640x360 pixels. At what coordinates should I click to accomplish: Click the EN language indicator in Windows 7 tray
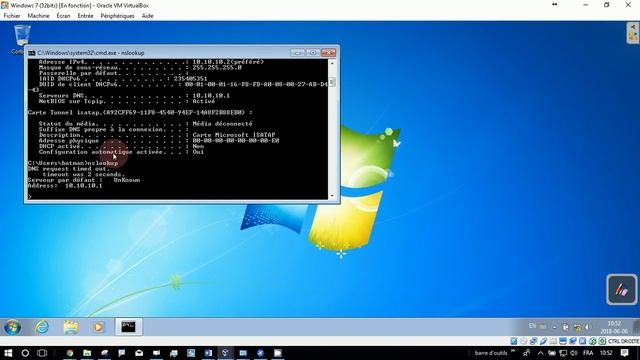(532, 326)
